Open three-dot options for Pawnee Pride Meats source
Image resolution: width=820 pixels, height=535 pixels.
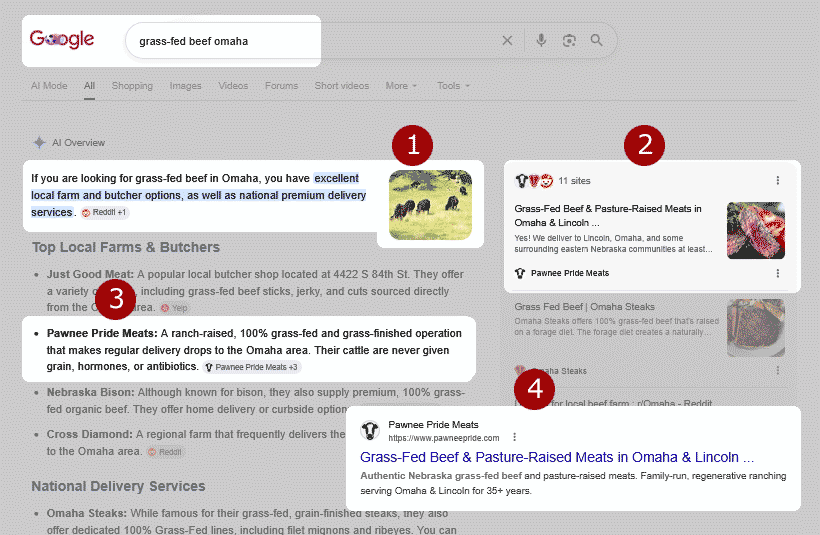tap(778, 273)
